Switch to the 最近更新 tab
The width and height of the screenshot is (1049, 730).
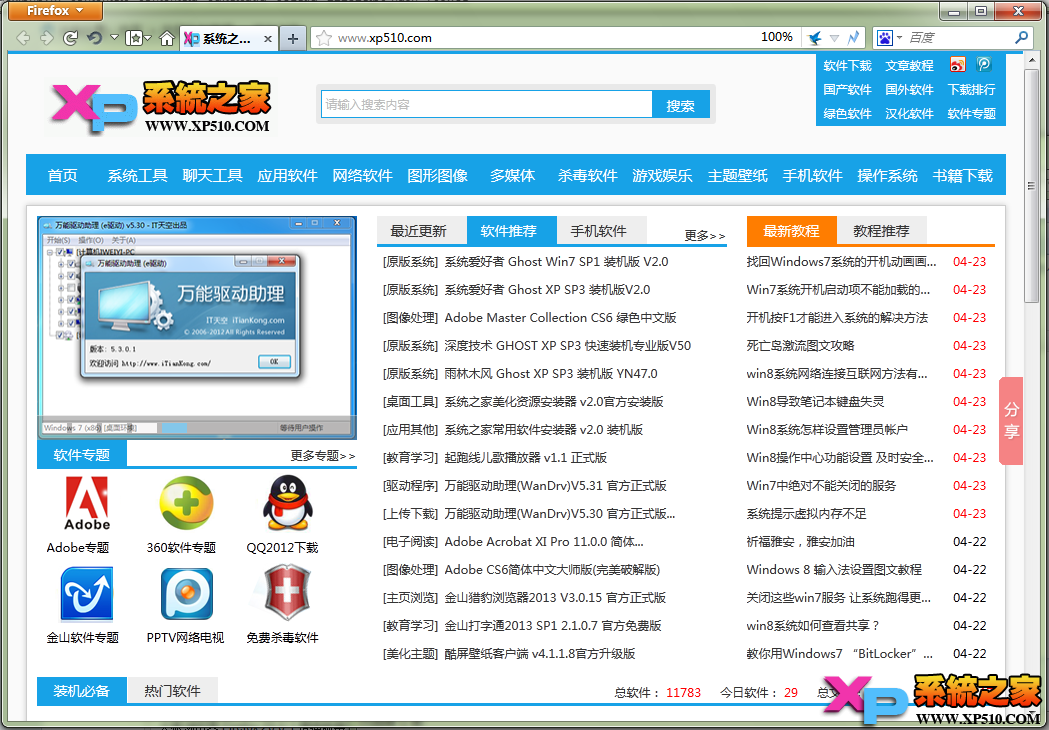(419, 231)
